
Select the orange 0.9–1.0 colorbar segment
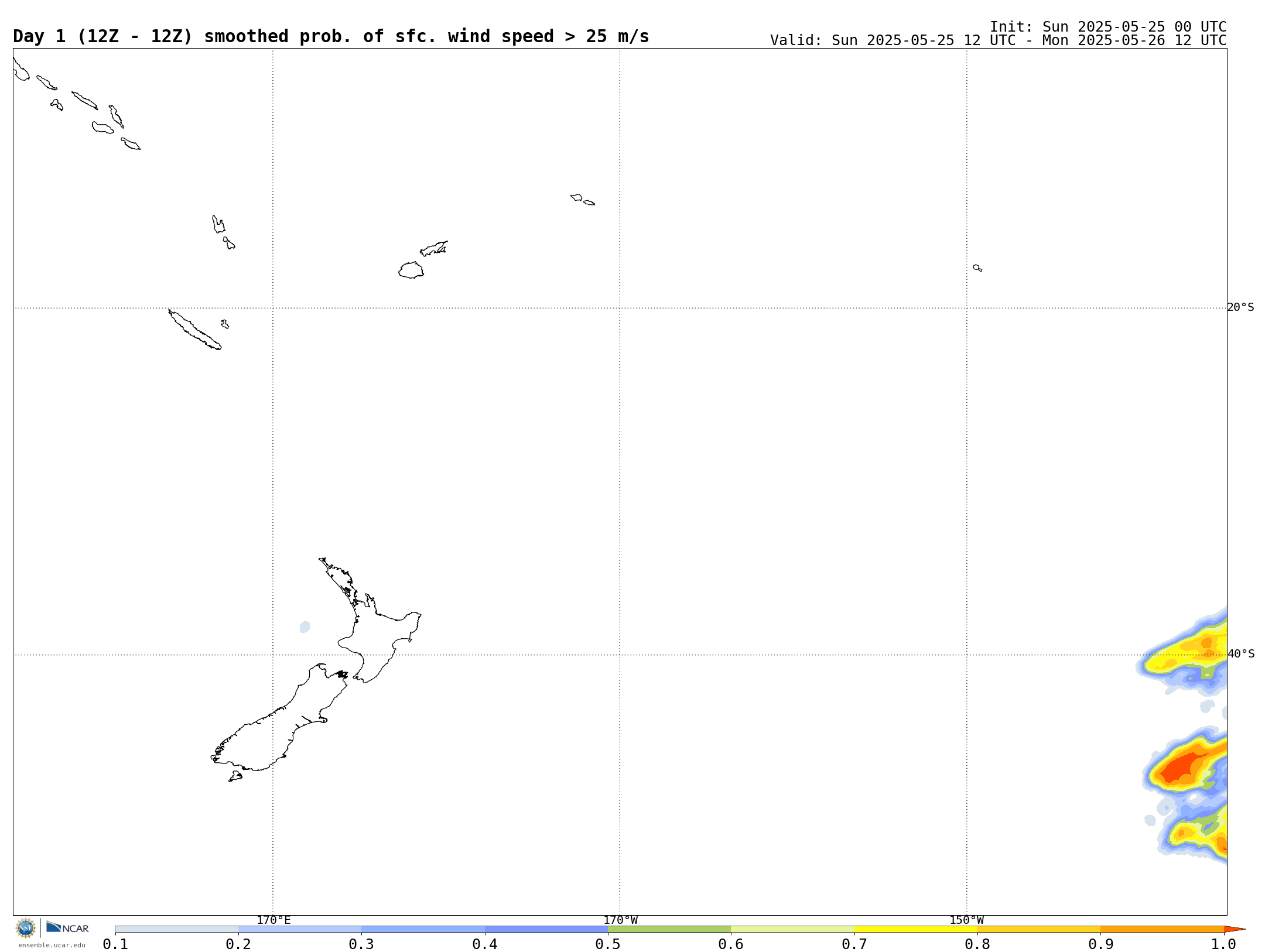pyautogui.click(x=1162, y=929)
